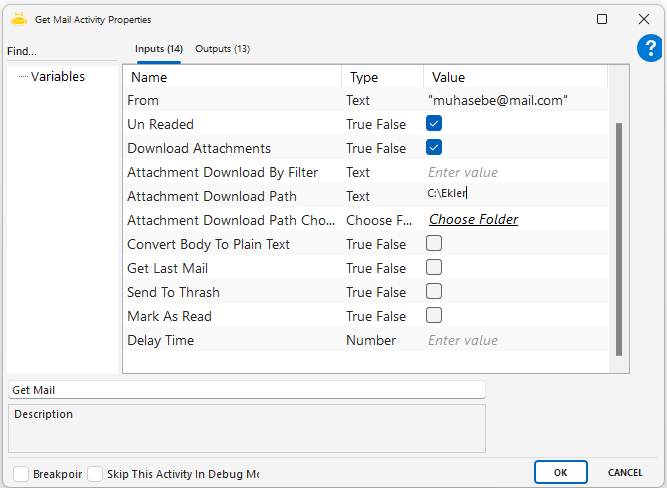Check the Get Last Mail option
This screenshot has width=667, height=488.
pos(434,268)
